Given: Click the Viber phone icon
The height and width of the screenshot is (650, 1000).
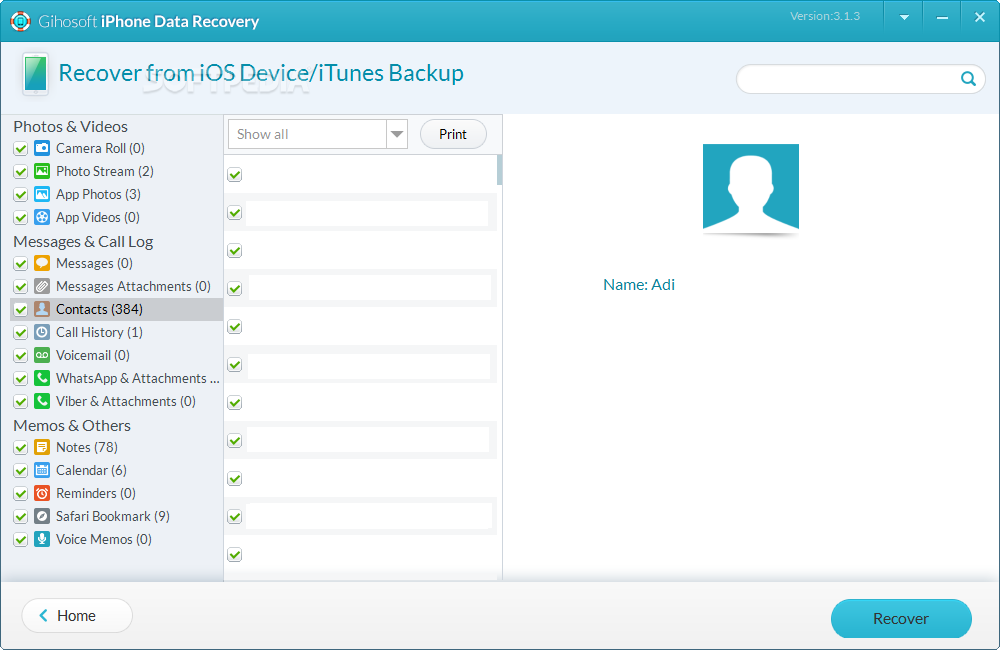Looking at the screenshot, I should [x=42, y=401].
